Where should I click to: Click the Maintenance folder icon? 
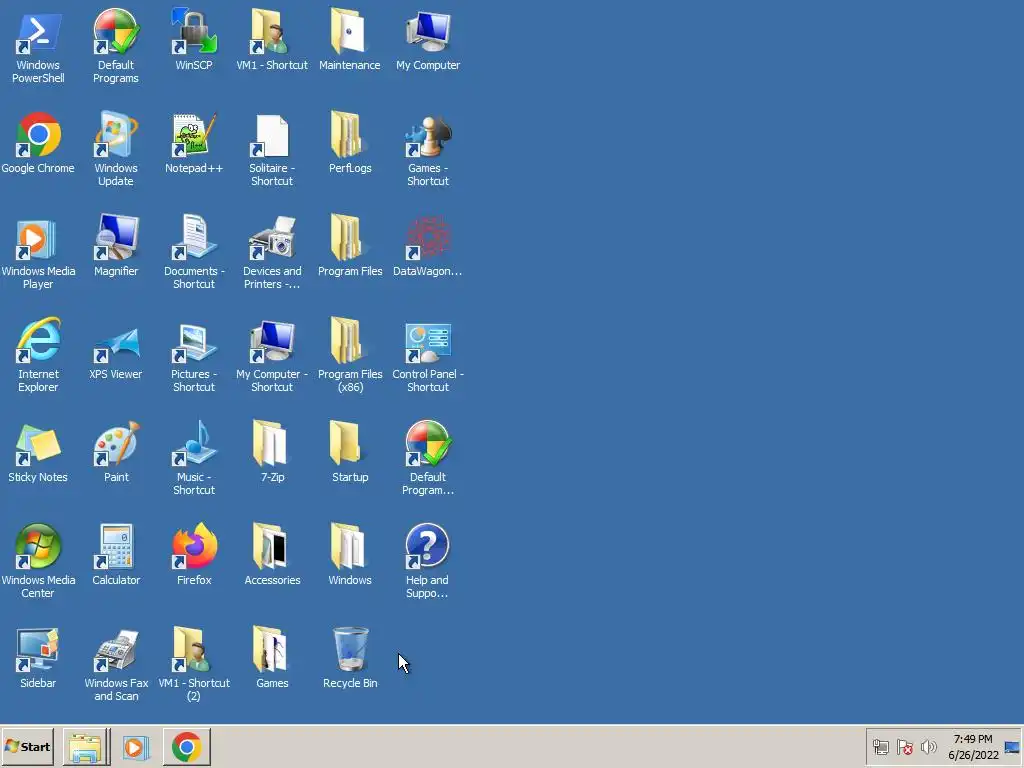(349, 31)
